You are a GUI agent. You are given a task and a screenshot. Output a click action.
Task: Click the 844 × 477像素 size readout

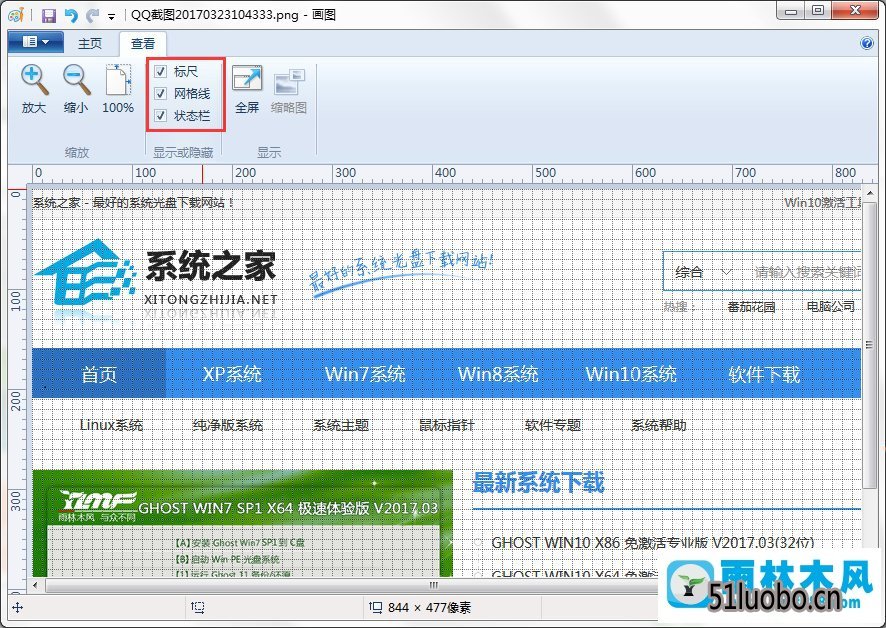[429, 608]
